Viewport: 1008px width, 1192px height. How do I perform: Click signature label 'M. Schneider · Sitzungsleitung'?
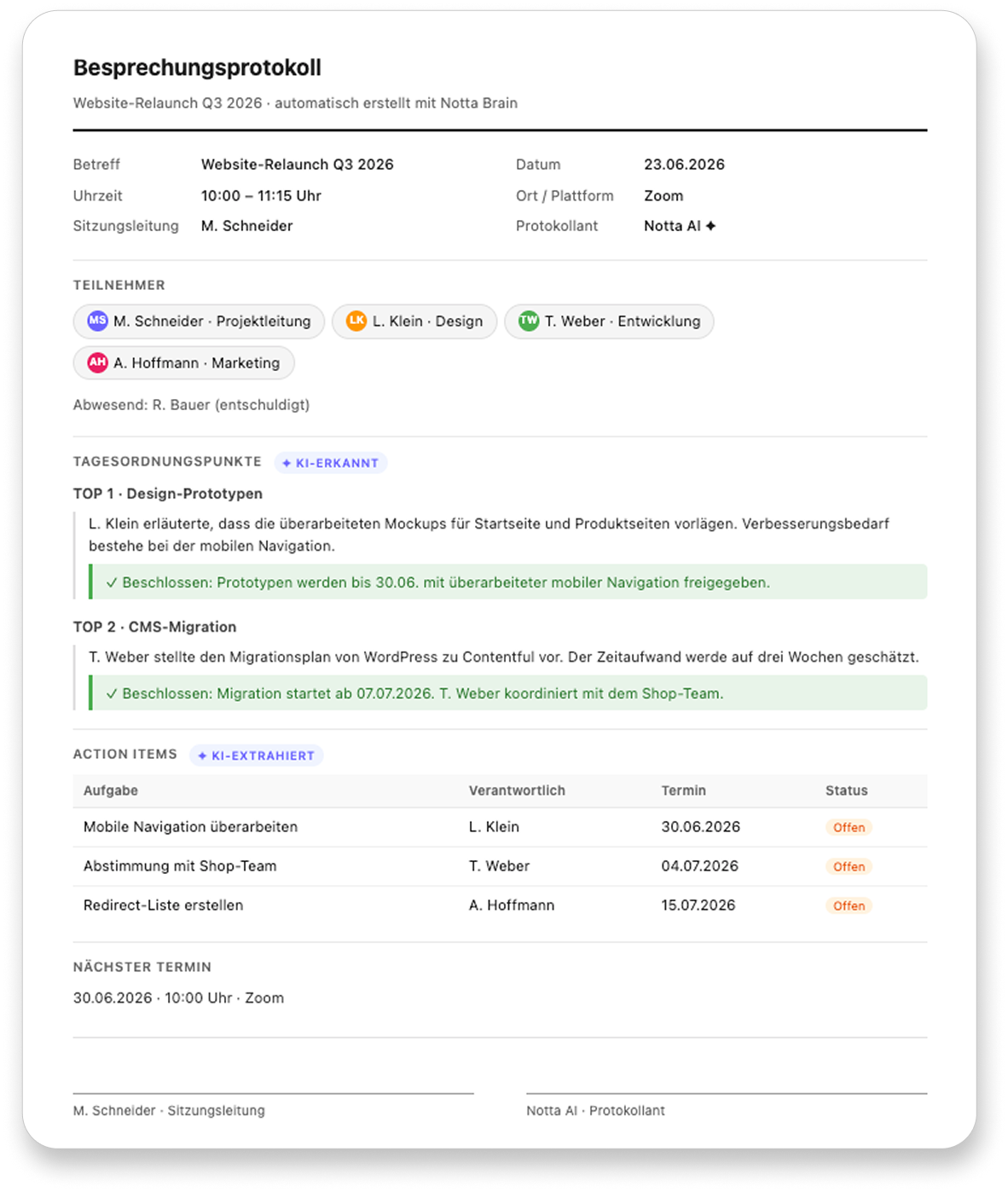pos(169,1111)
